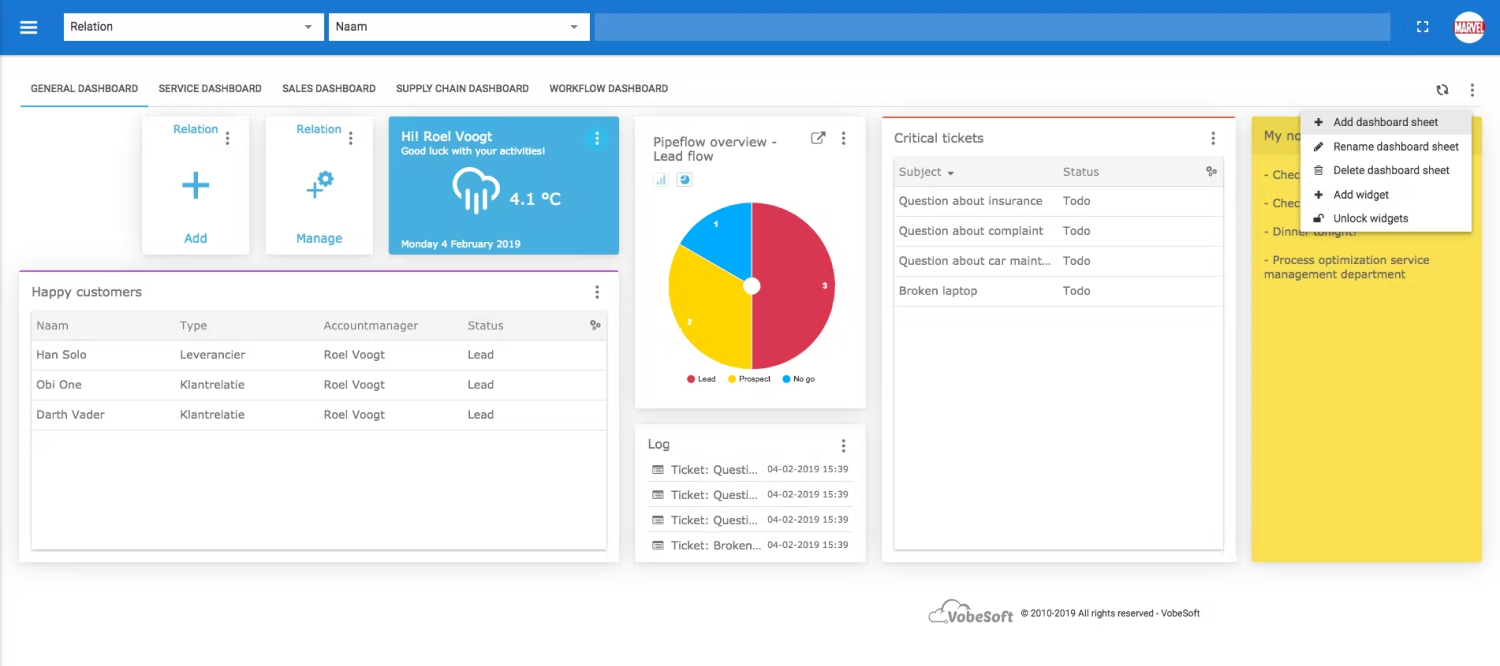Screen dimensions: 1500x666
Task: Toggle Lead series in pie legend
Action: point(702,379)
